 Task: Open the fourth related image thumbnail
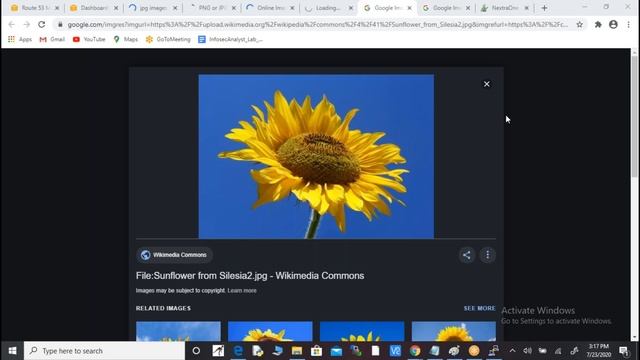(x=454, y=331)
